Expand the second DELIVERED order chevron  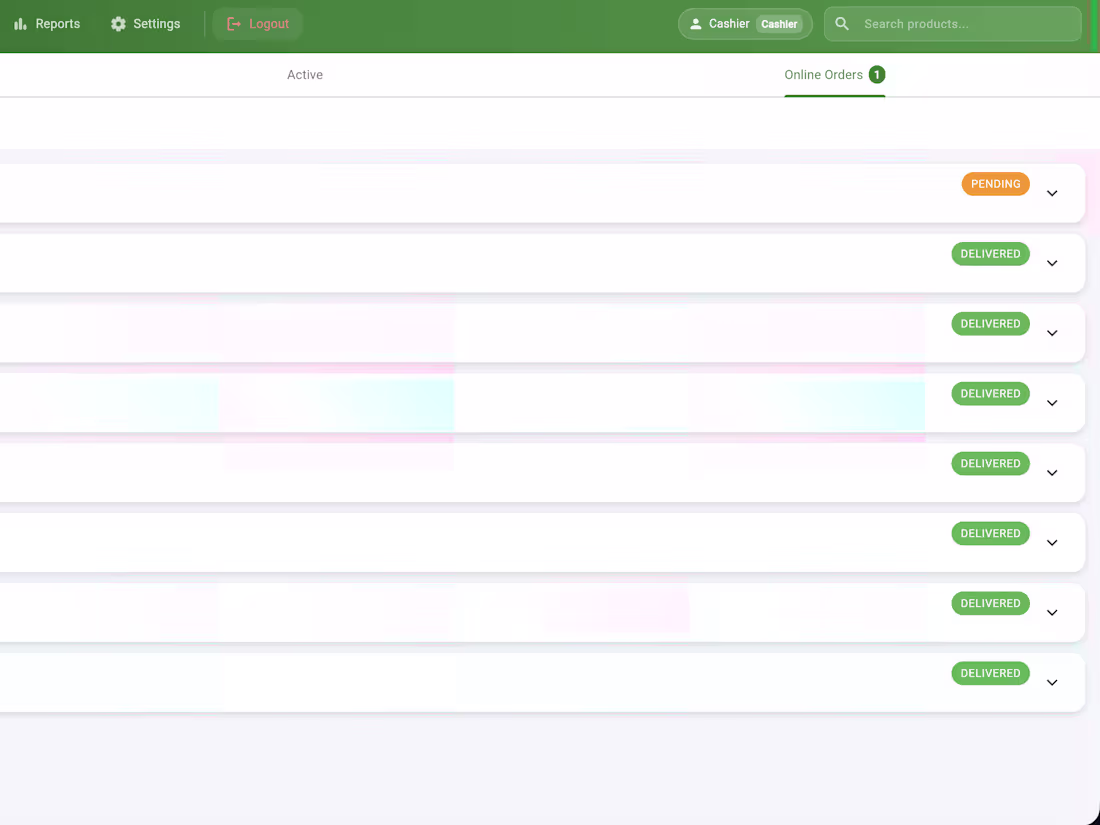tap(1052, 333)
